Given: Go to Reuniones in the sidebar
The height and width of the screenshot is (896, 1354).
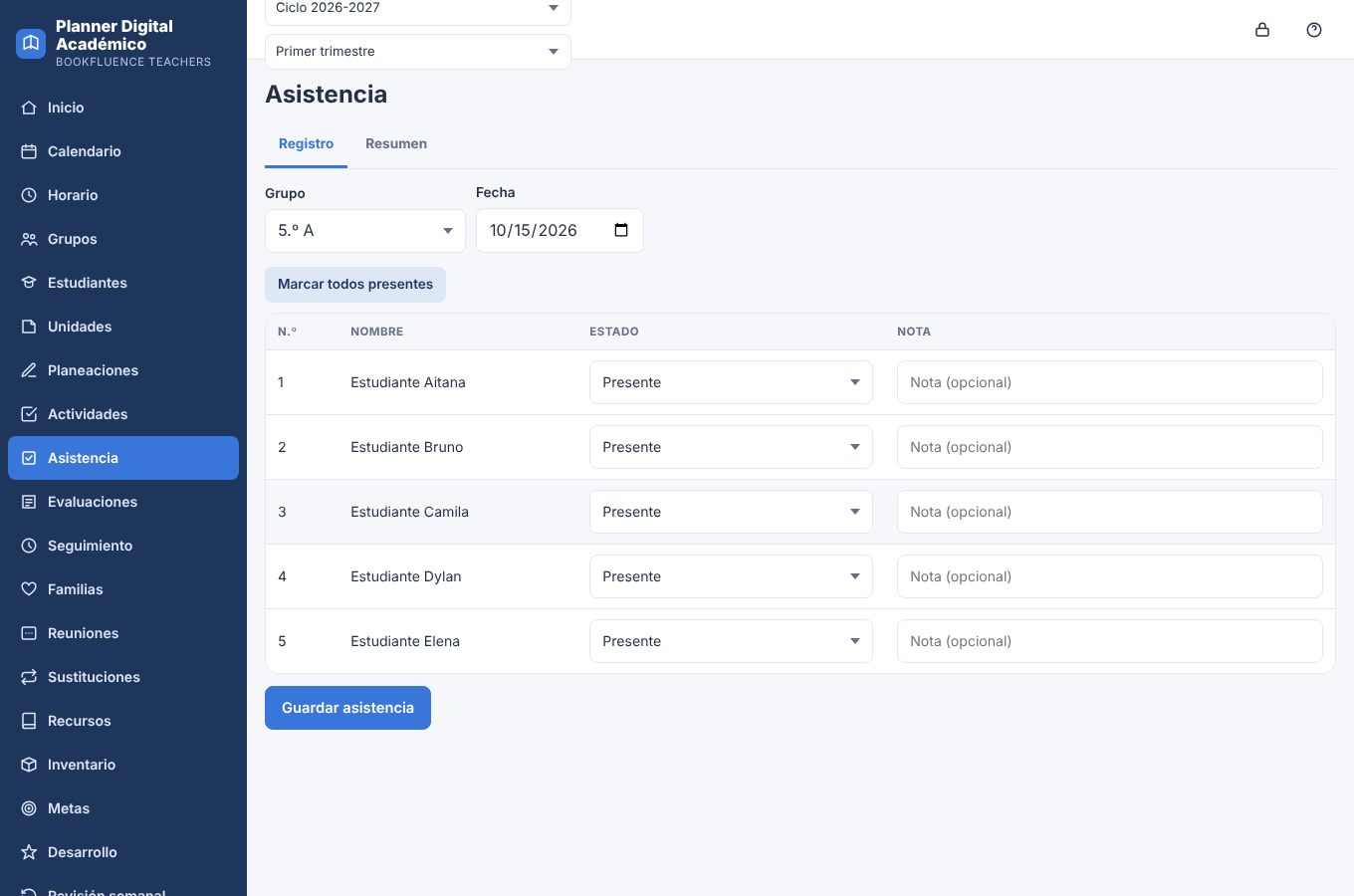Looking at the screenshot, I should click(x=123, y=633).
